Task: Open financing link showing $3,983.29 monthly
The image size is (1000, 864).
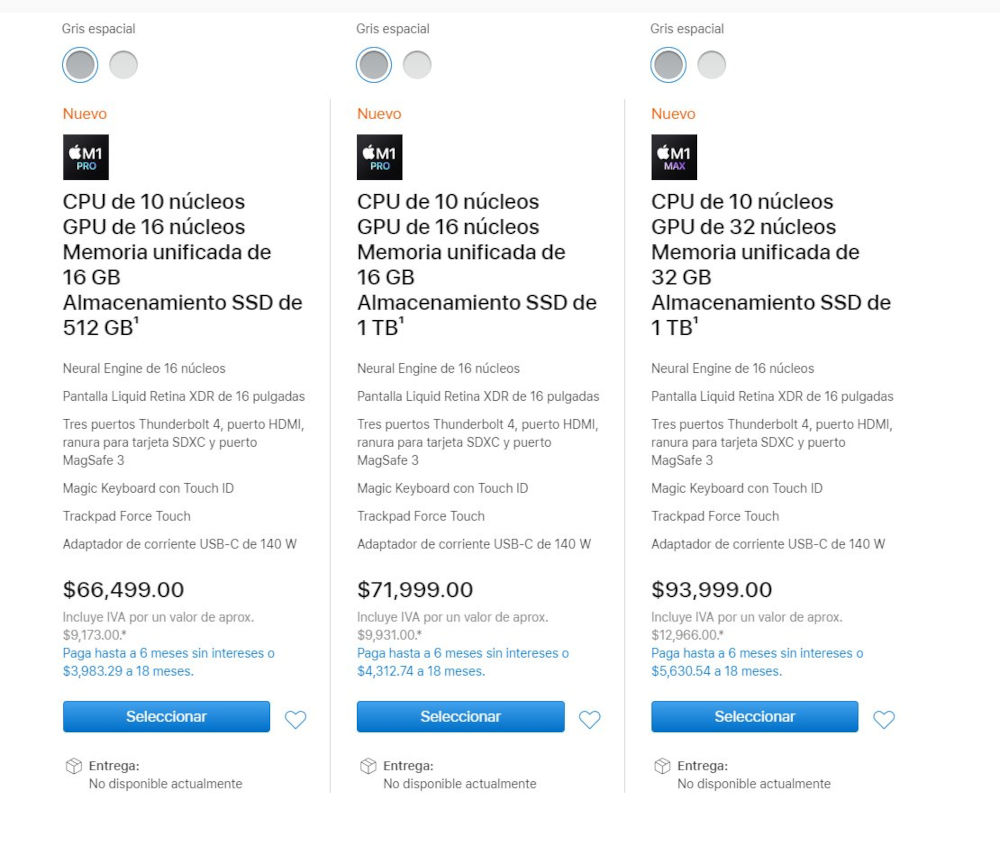Action: (168, 662)
